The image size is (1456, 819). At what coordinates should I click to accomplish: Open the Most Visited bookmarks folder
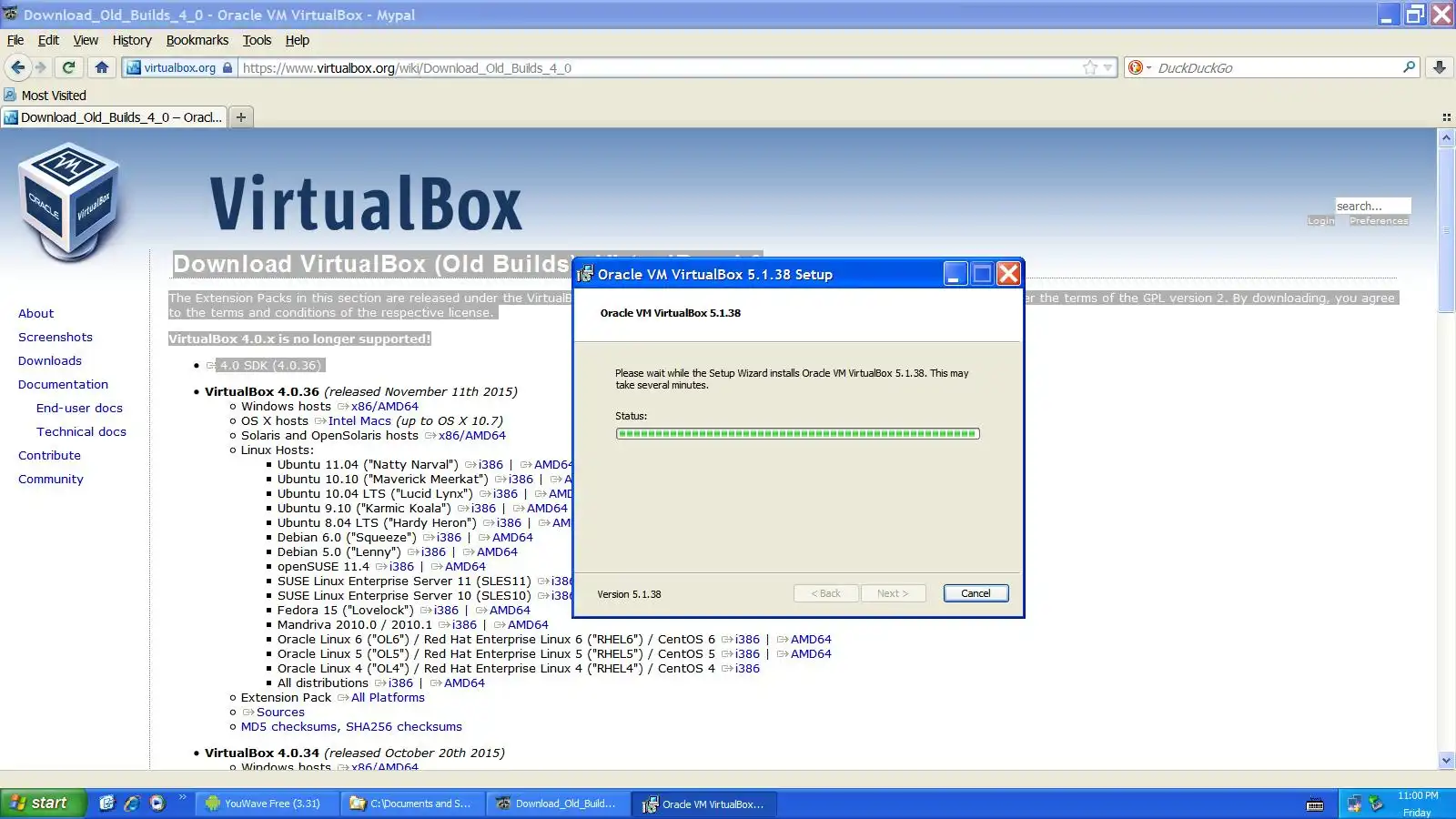click(x=45, y=95)
